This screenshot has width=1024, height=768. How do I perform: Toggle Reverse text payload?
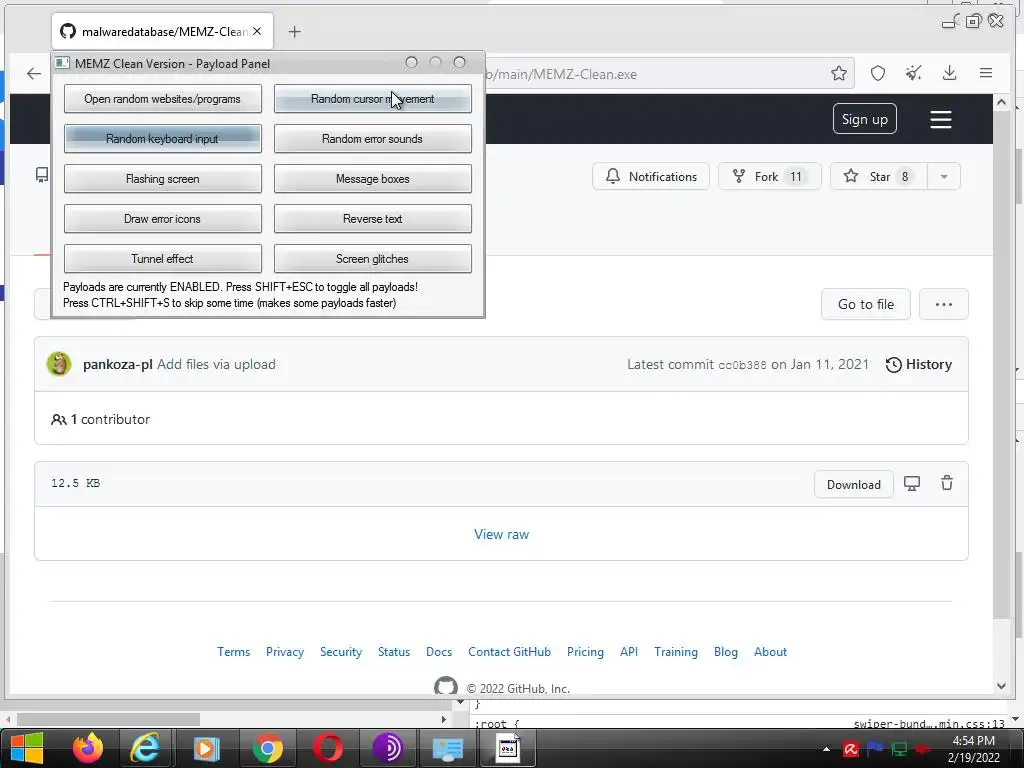(372, 219)
